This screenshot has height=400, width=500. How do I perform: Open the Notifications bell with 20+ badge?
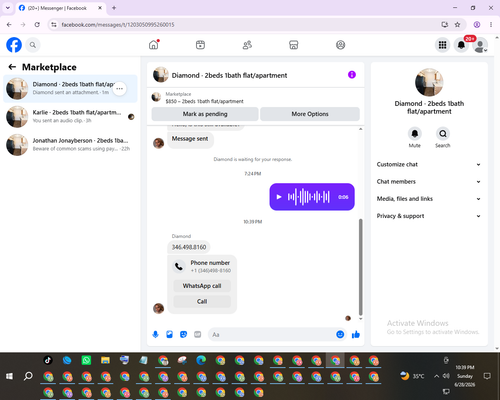461,45
